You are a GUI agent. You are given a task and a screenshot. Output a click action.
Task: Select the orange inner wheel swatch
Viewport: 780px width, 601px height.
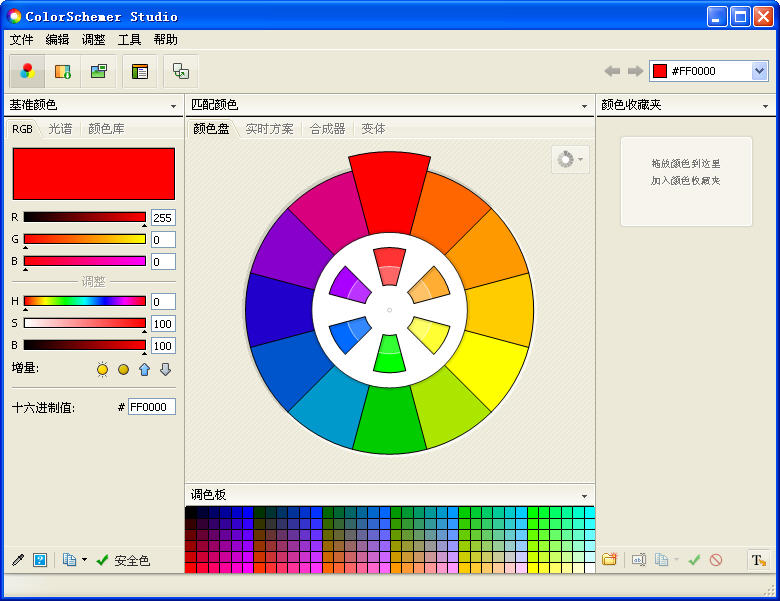(x=429, y=286)
